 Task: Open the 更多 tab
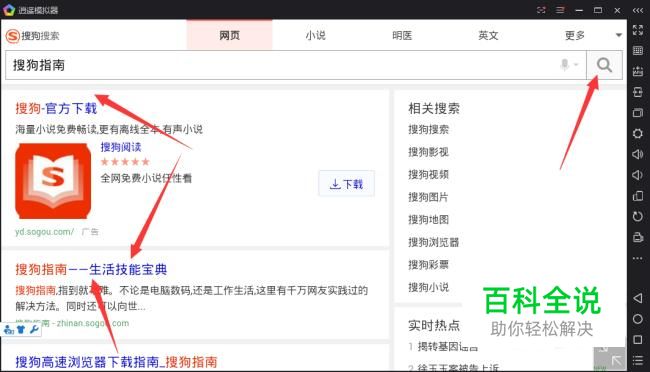click(x=575, y=35)
